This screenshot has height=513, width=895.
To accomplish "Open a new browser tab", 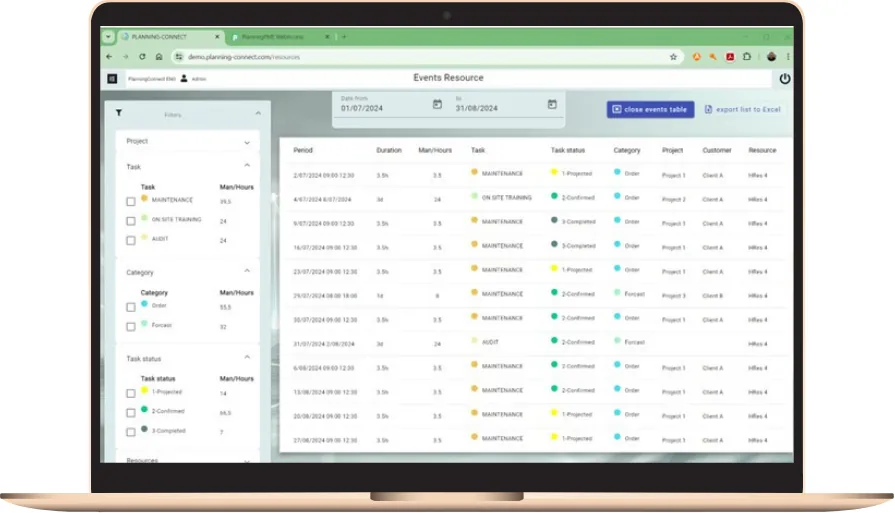I will [344, 37].
